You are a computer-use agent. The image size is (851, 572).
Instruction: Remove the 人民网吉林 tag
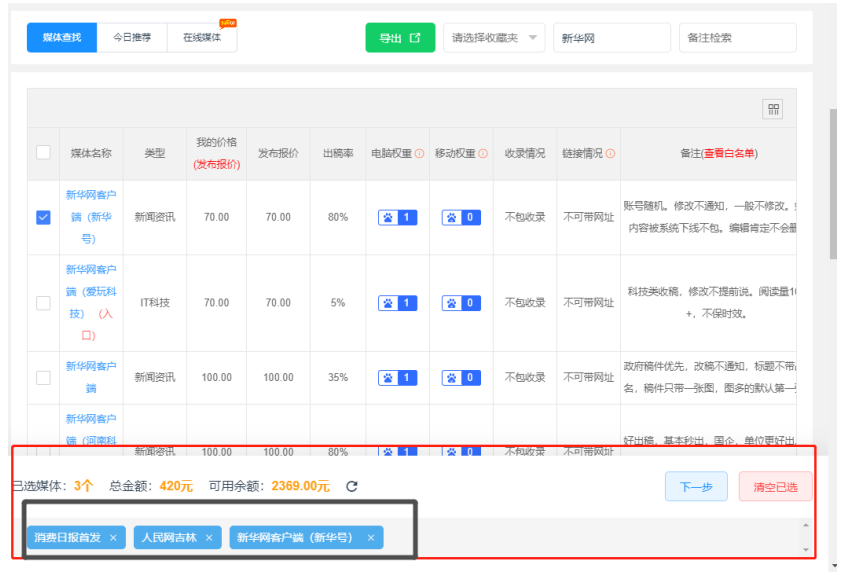pos(209,538)
